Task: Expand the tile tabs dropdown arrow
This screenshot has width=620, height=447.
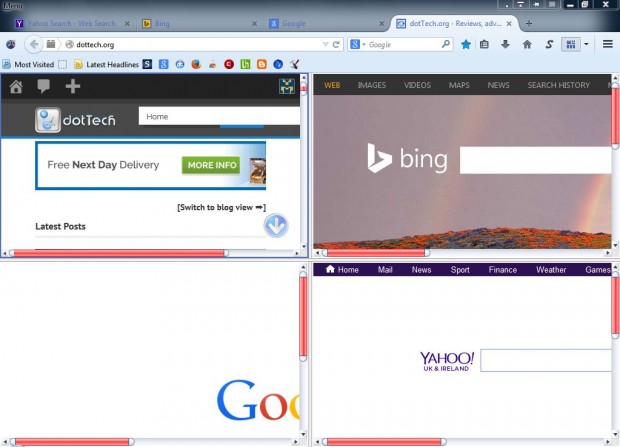Action: [x=586, y=44]
